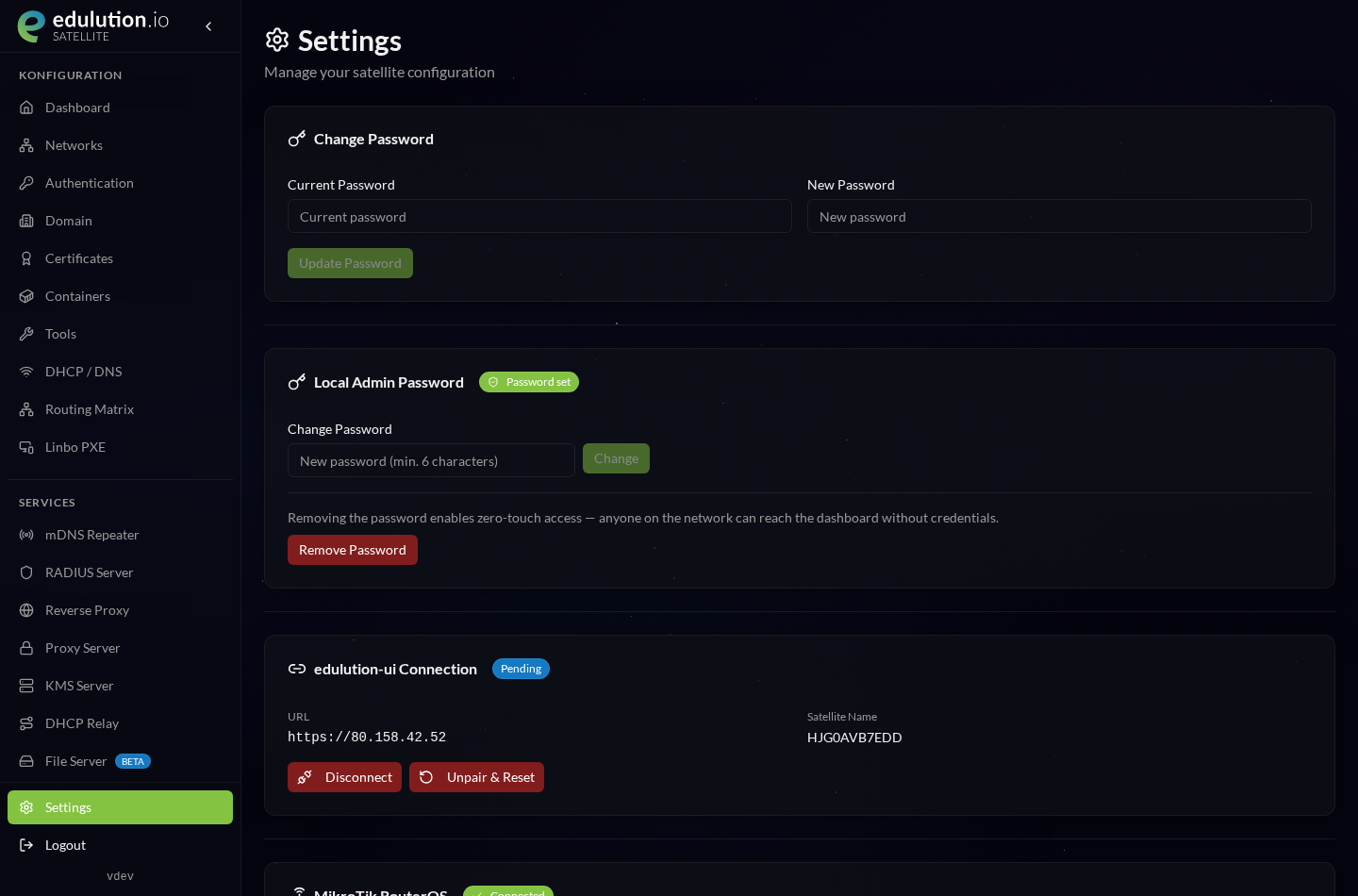Focus the Current password input field
1358x896 pixels.
pyautogui.click(x=539, y=216)
